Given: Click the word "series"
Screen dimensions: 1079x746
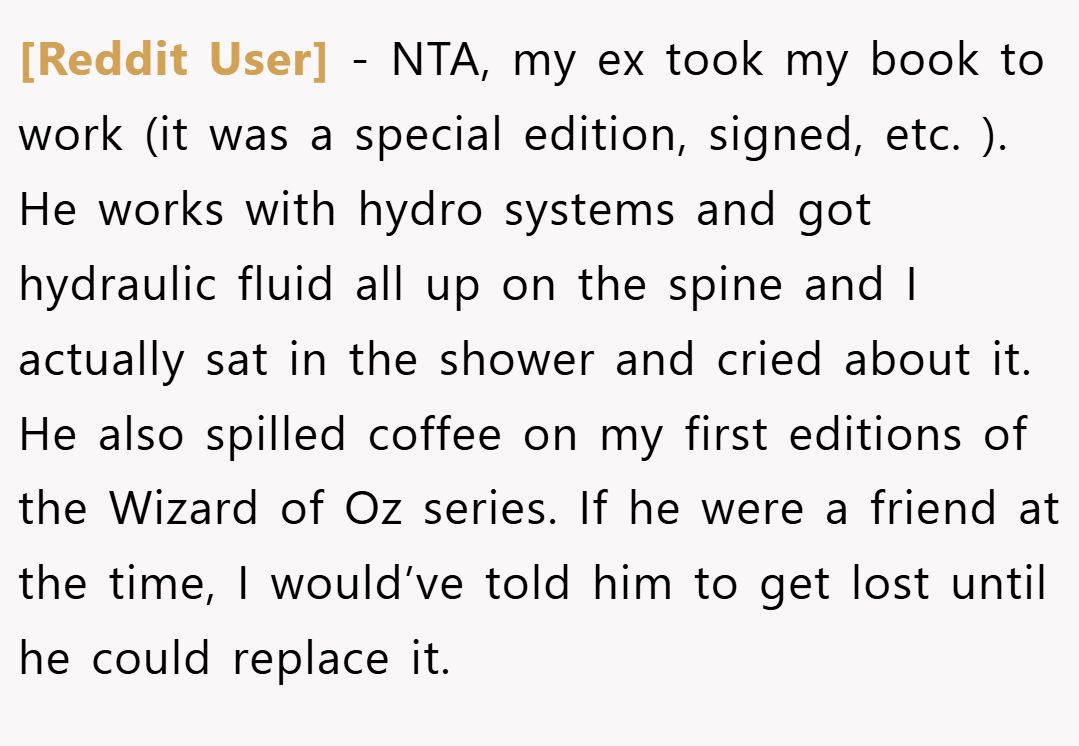Looking at the screenshot, I should pos(489,510).
